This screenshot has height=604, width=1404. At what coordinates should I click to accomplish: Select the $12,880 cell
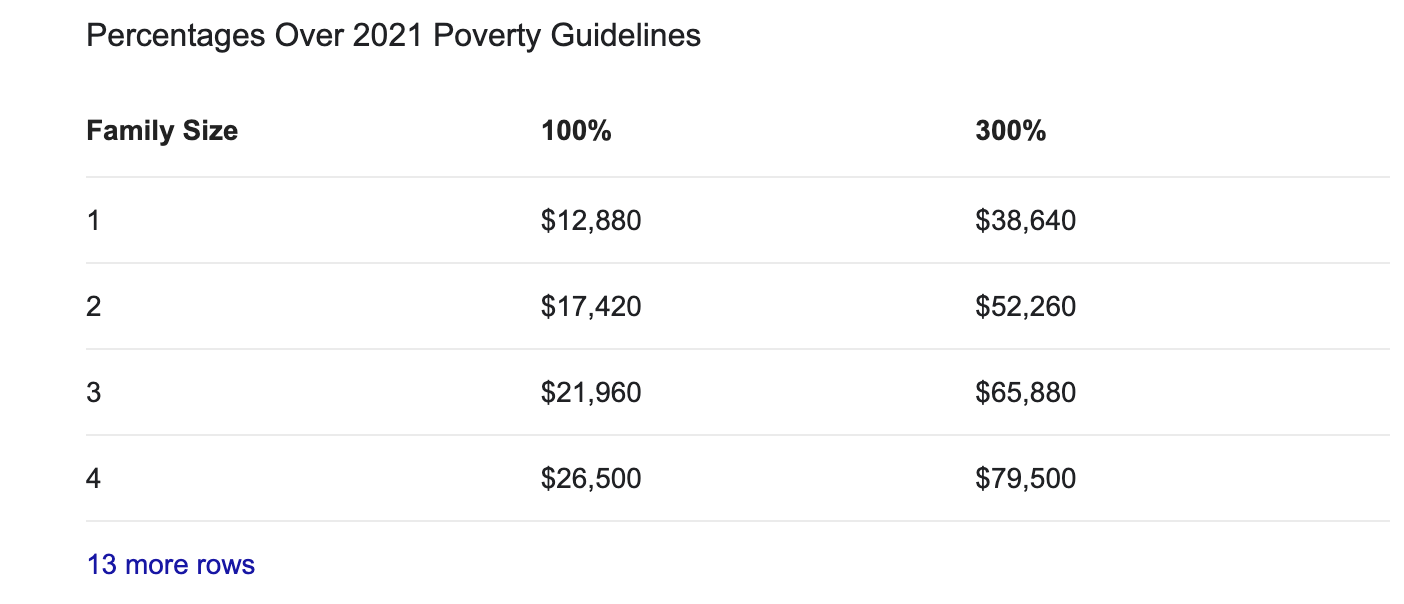coord(591,220)
